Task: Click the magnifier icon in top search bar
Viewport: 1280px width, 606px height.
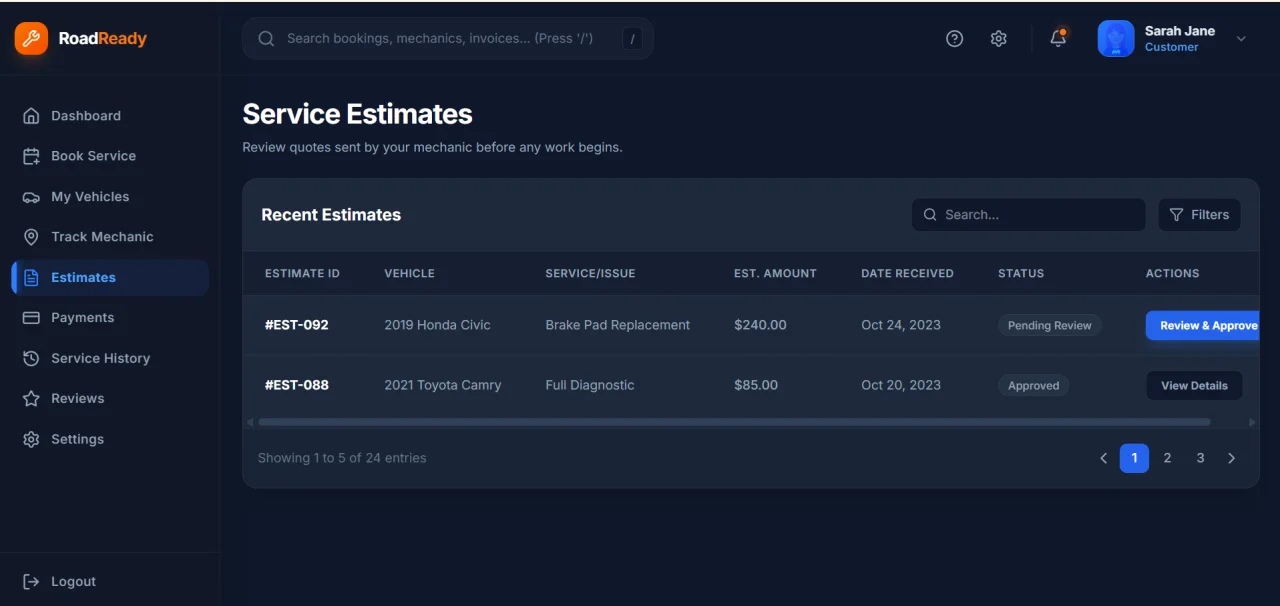Action: pos(266,38)
